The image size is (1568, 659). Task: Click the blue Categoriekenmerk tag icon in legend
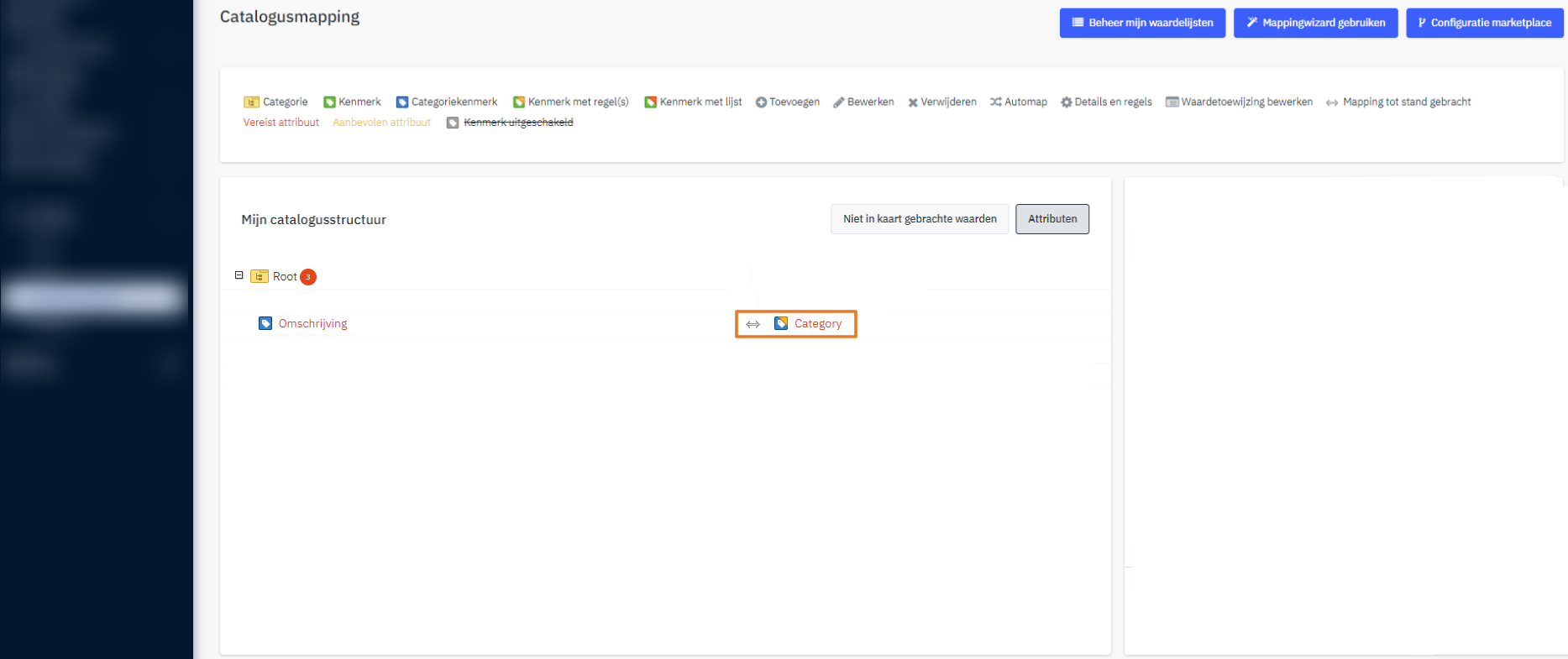click(402, 102)
